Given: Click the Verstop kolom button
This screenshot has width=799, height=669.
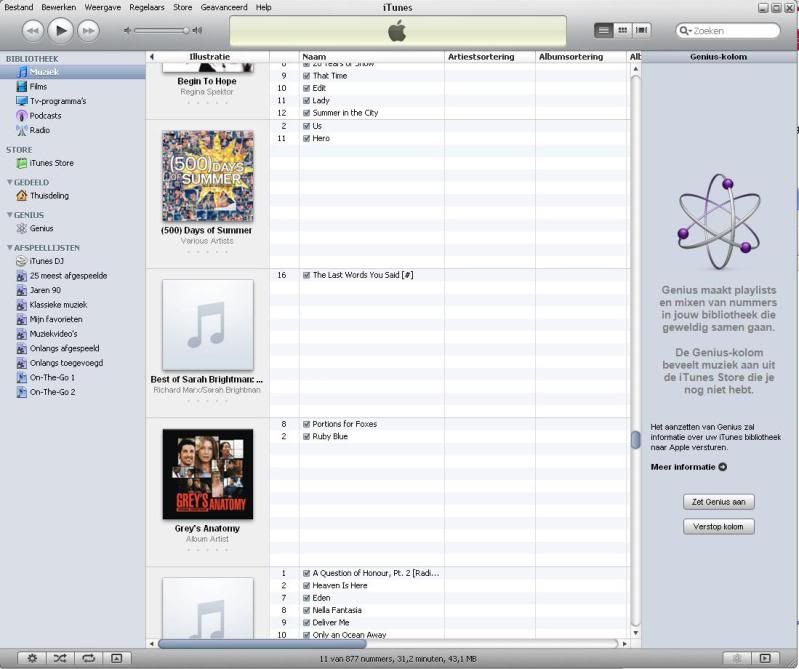Looking at the screenshot, I should 718,527.
